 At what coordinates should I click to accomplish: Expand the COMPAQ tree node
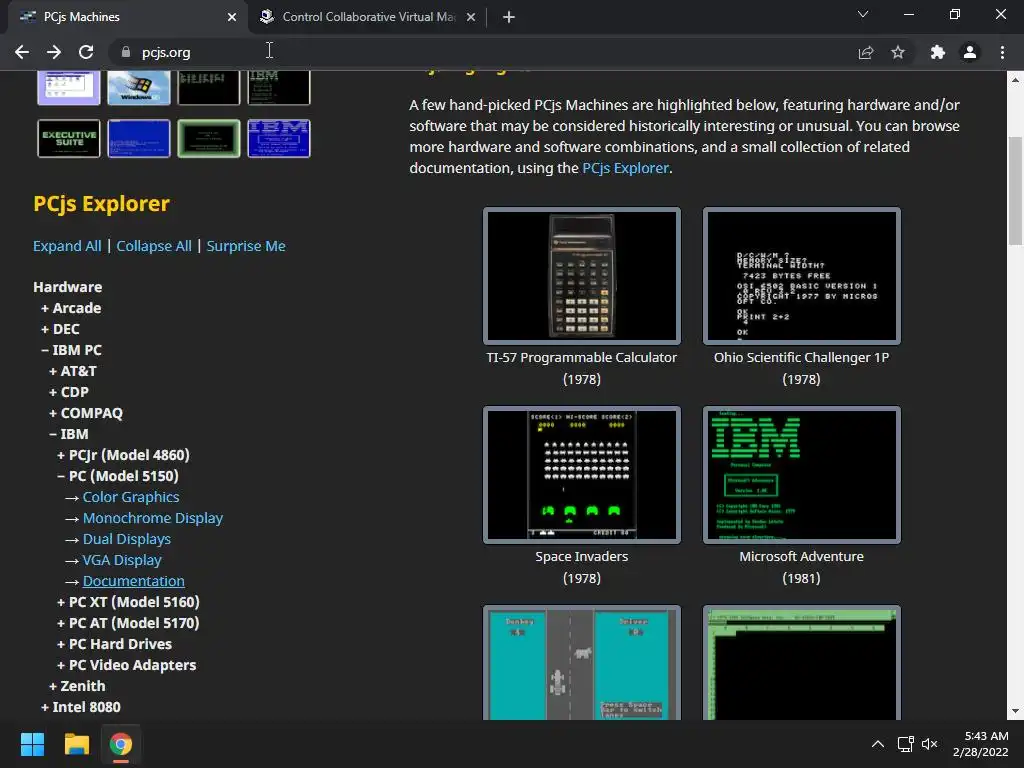click(x=86, y=413)
